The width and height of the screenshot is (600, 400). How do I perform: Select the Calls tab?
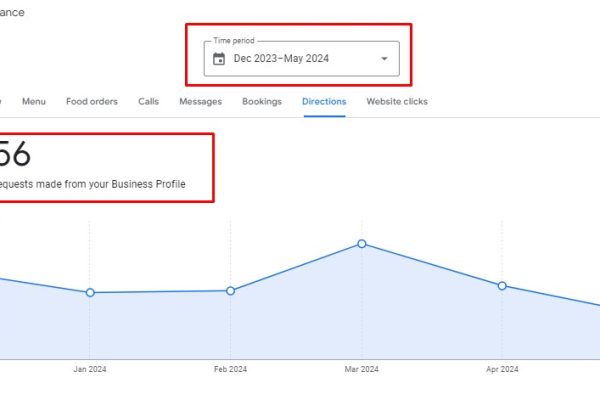point(148,101)
